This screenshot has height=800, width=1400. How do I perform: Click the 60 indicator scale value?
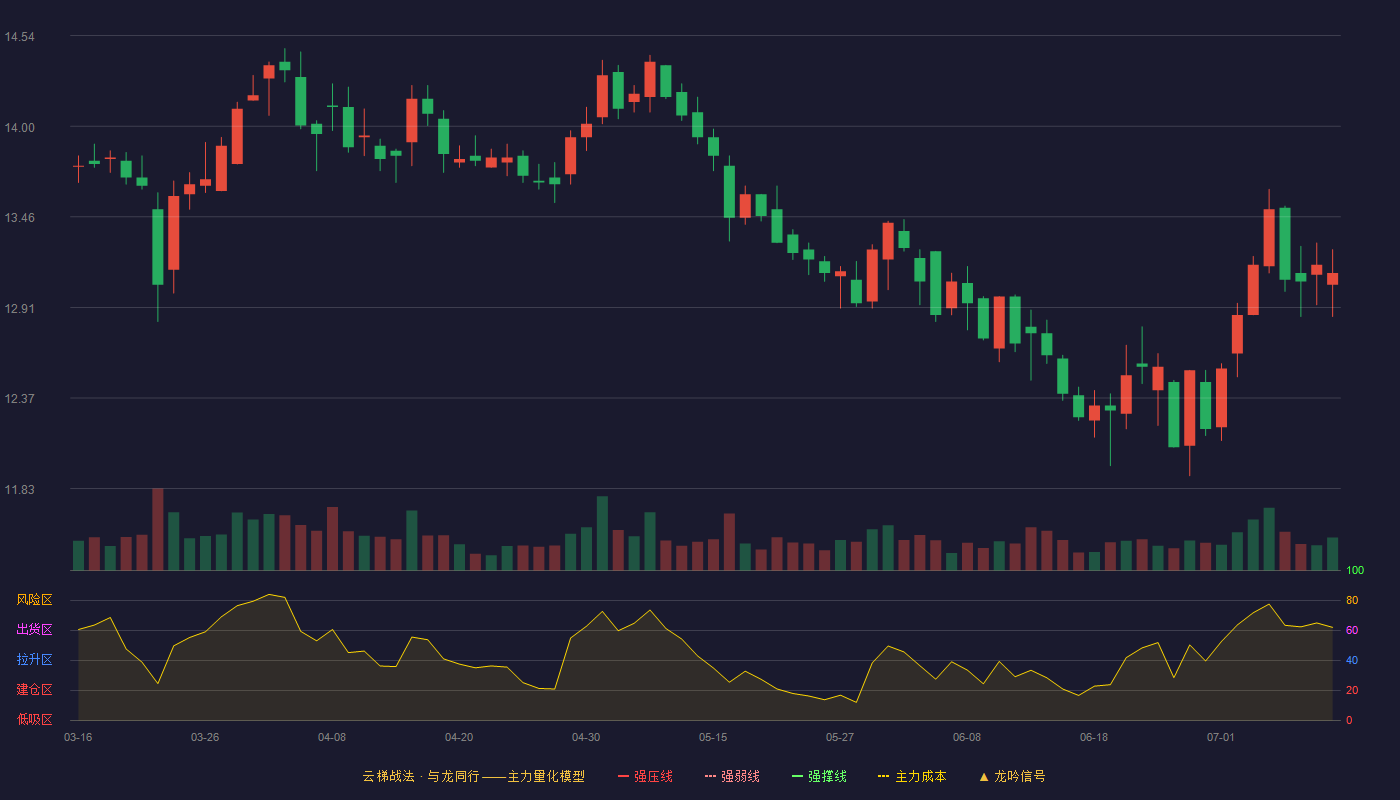pos(1352,630)
